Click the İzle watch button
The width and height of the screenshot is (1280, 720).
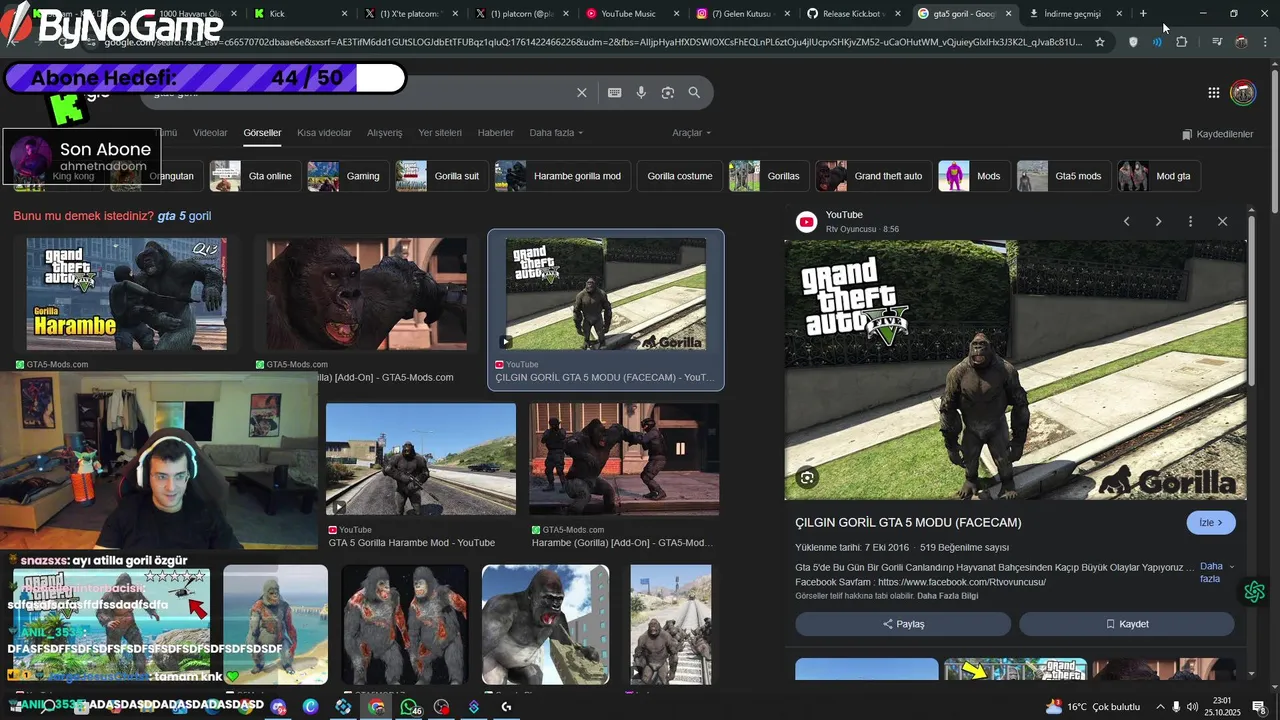click(1211, 523)
